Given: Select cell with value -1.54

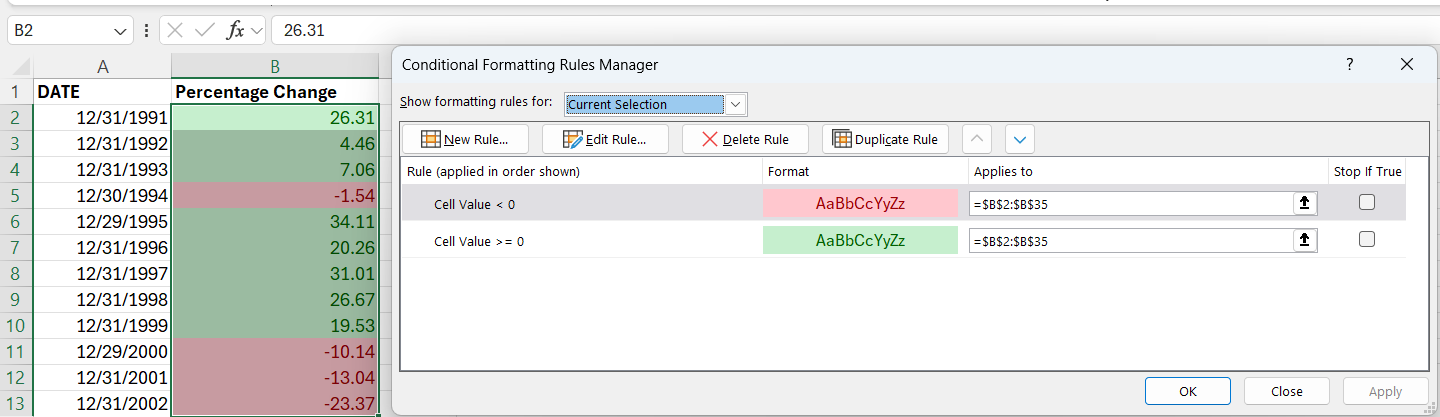Looking at the screenshot, I should [x=275, y=196].
